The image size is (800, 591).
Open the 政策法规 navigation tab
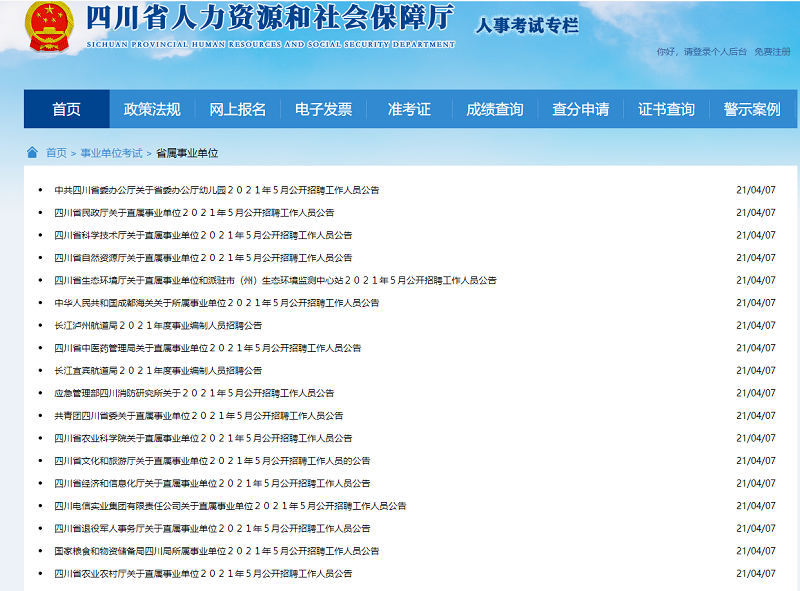(x=152, y=110)
